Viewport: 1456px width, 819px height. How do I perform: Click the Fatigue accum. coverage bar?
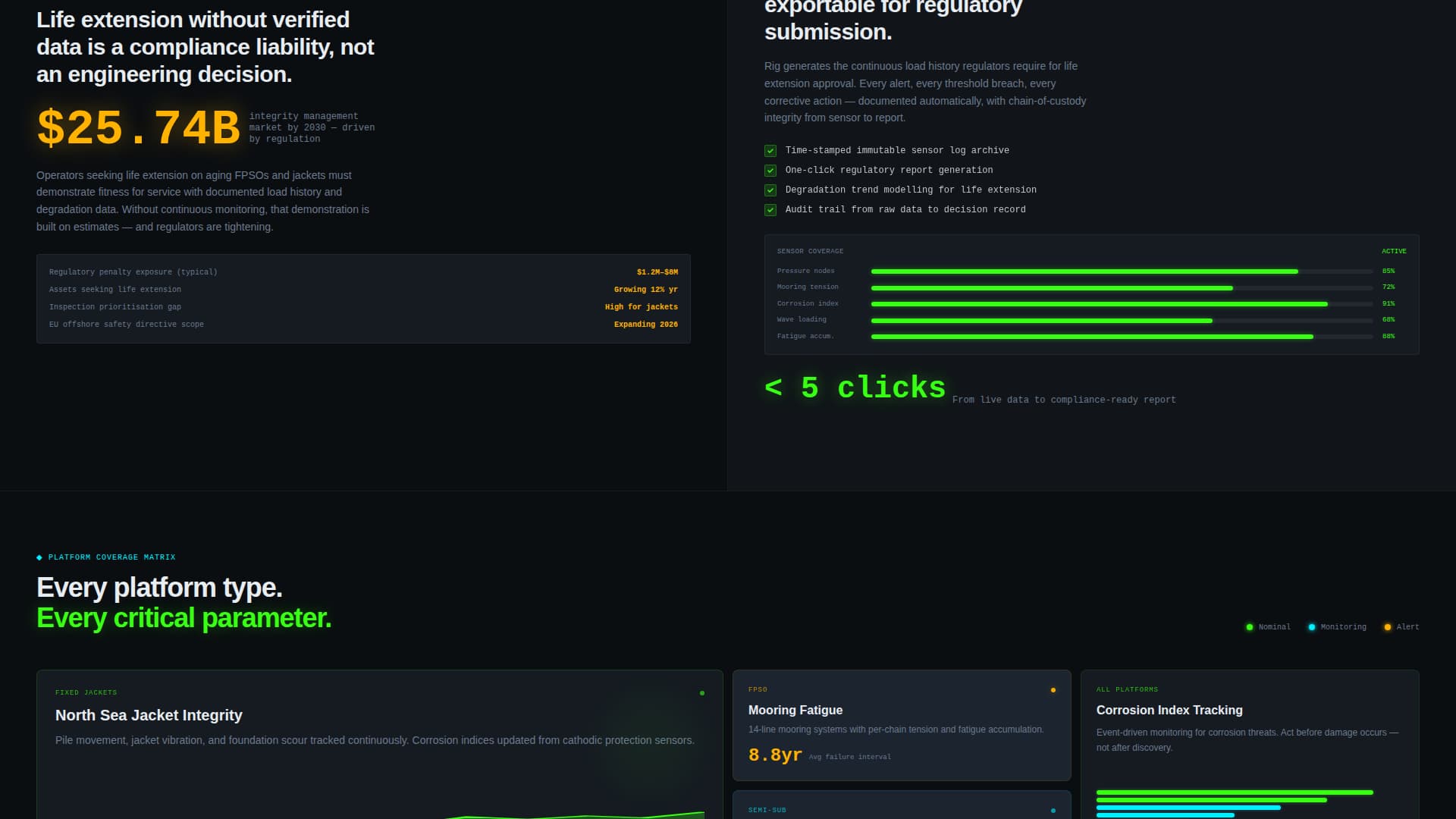[x=1122, y=337]
